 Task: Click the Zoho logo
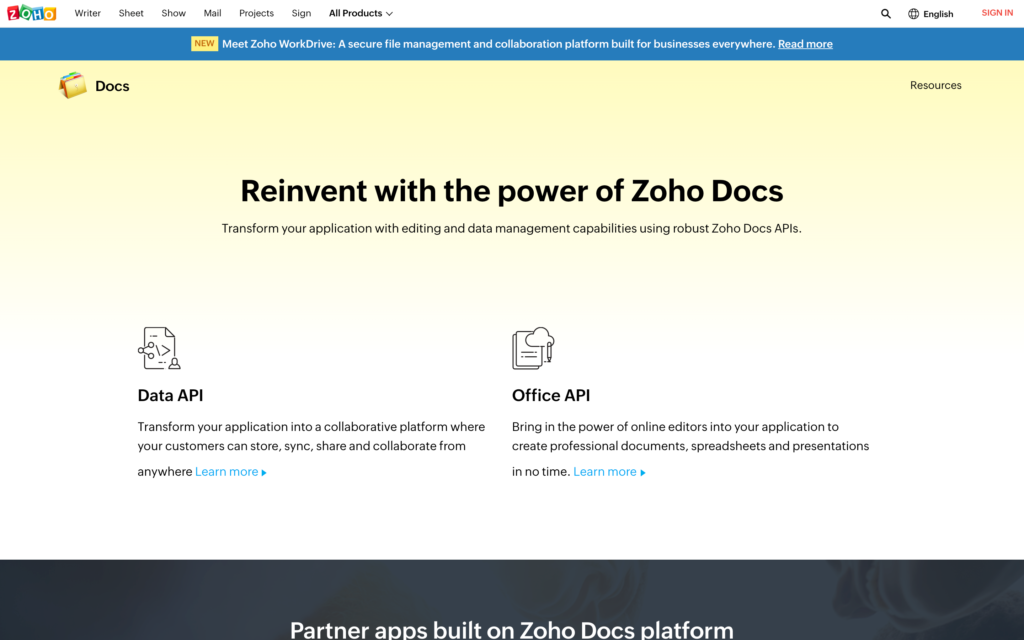pyautogui.click(x=31, y=13)
